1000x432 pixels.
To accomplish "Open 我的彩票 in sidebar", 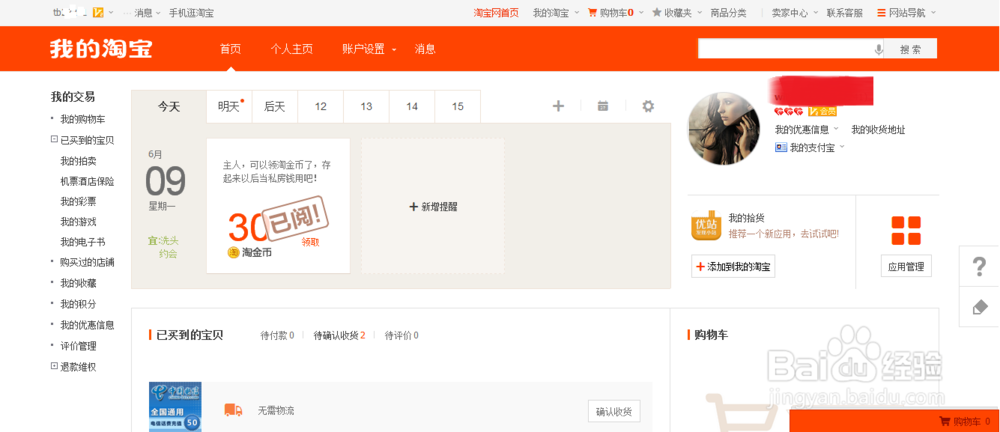I will click(x=78, y=202).
